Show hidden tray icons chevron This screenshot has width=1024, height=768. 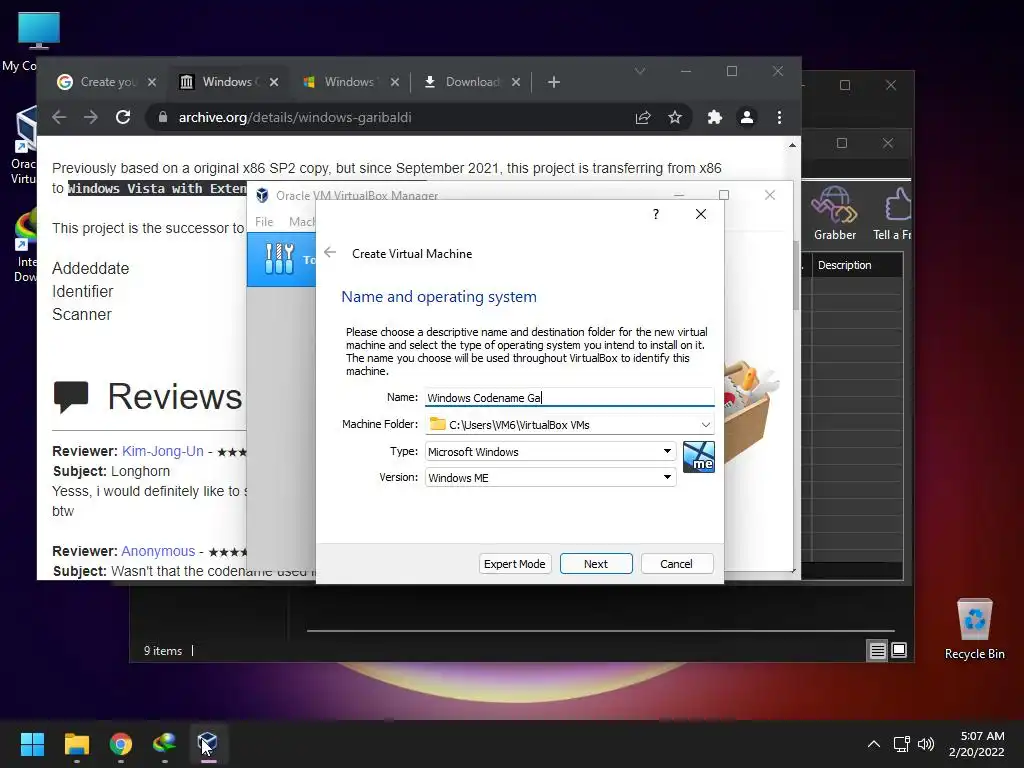click(873, 744)
